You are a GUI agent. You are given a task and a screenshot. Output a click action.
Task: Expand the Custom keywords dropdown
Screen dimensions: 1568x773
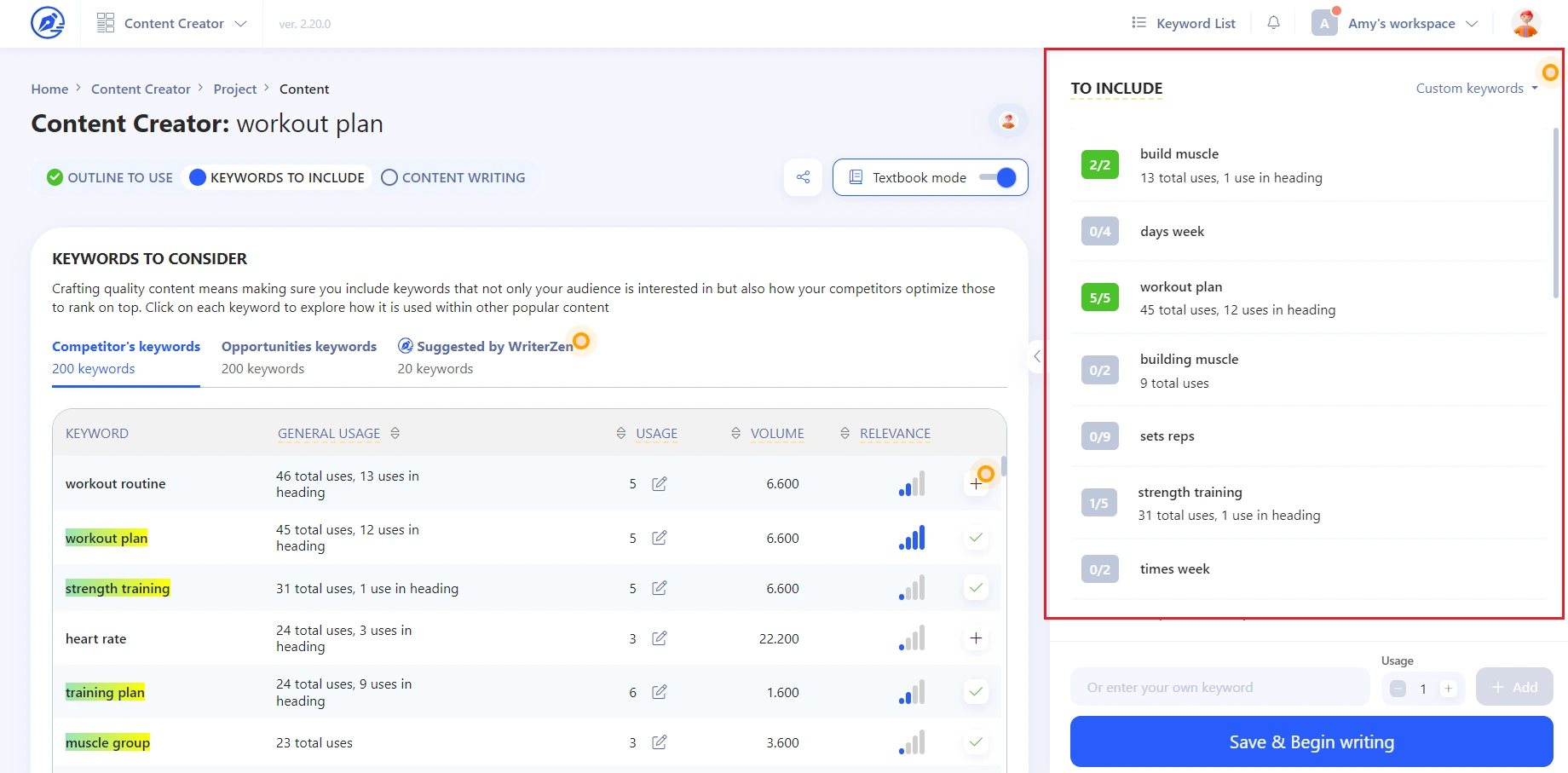click(x=1476, y=89)
